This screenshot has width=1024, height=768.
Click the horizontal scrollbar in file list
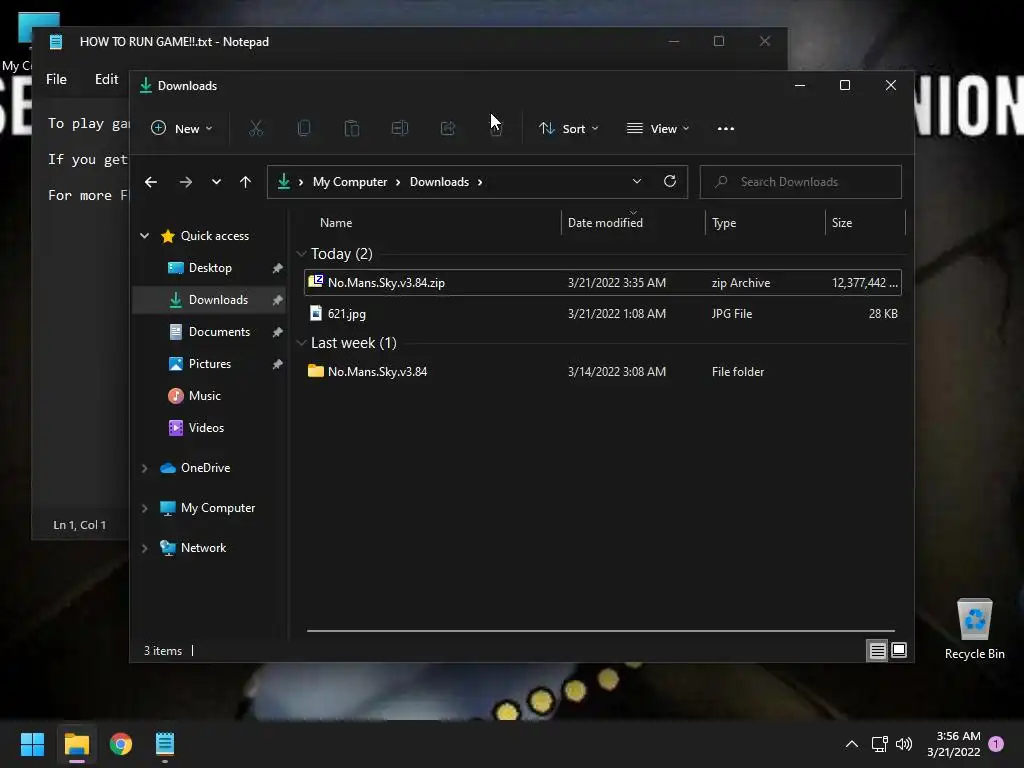coord(600,630)
